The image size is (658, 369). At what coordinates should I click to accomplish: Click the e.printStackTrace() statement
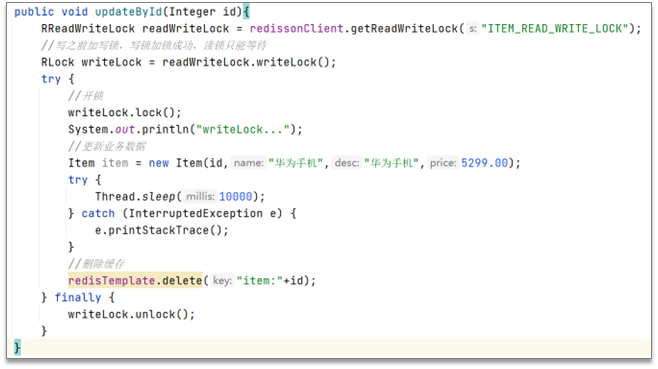pyautogui.click(x=162, y=230)
